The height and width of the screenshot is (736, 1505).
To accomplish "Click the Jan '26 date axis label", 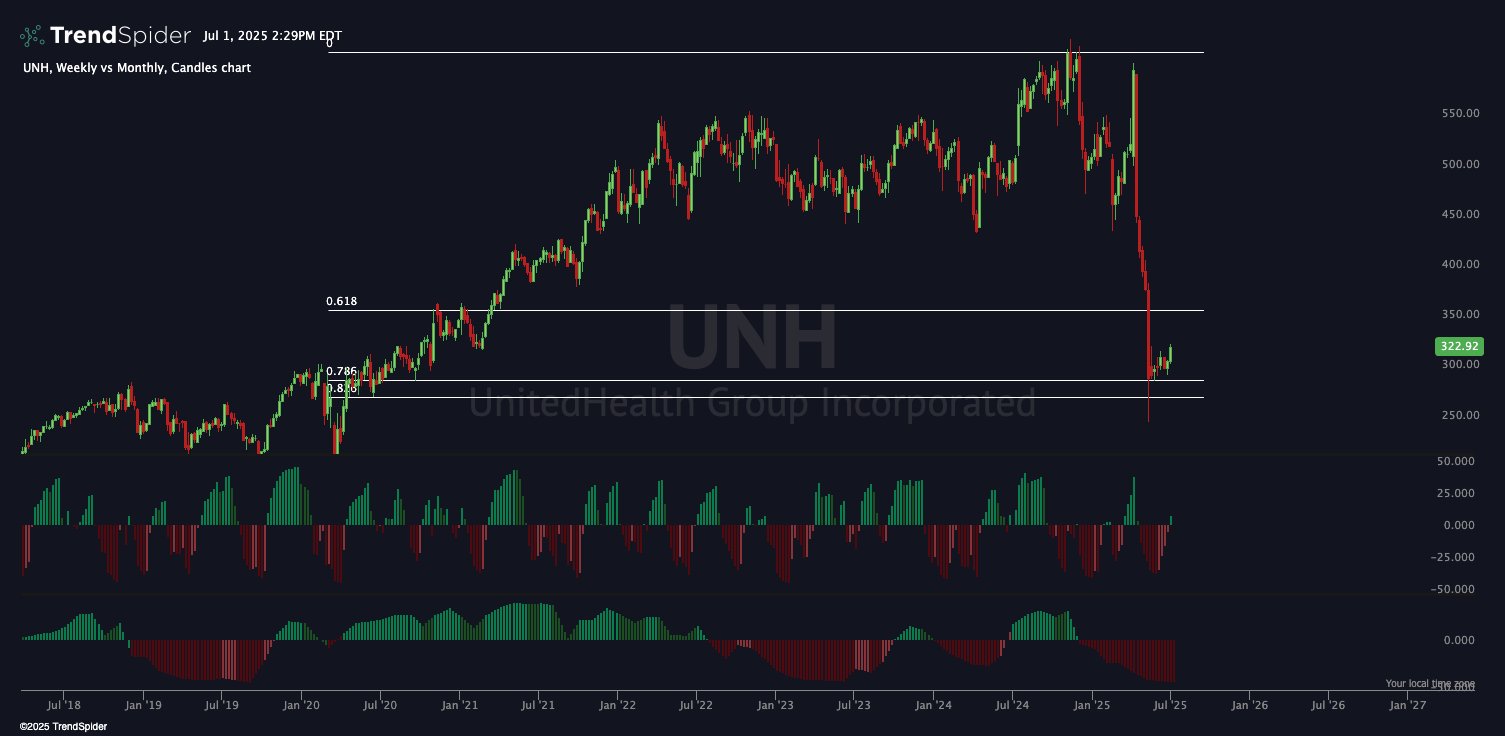I will pyautogui.click(x=1249, y=705).
